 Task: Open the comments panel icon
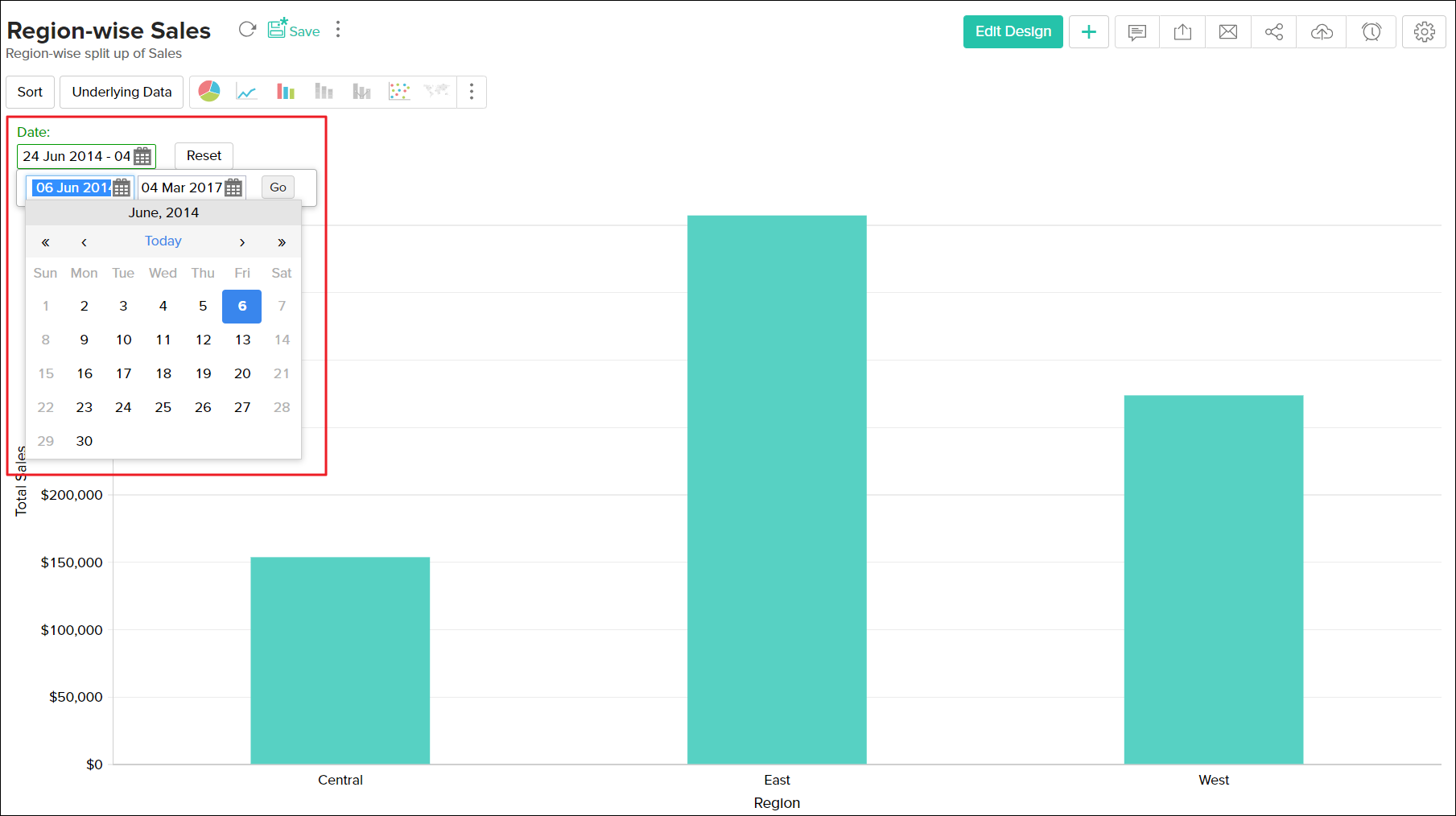[1136, 31]
